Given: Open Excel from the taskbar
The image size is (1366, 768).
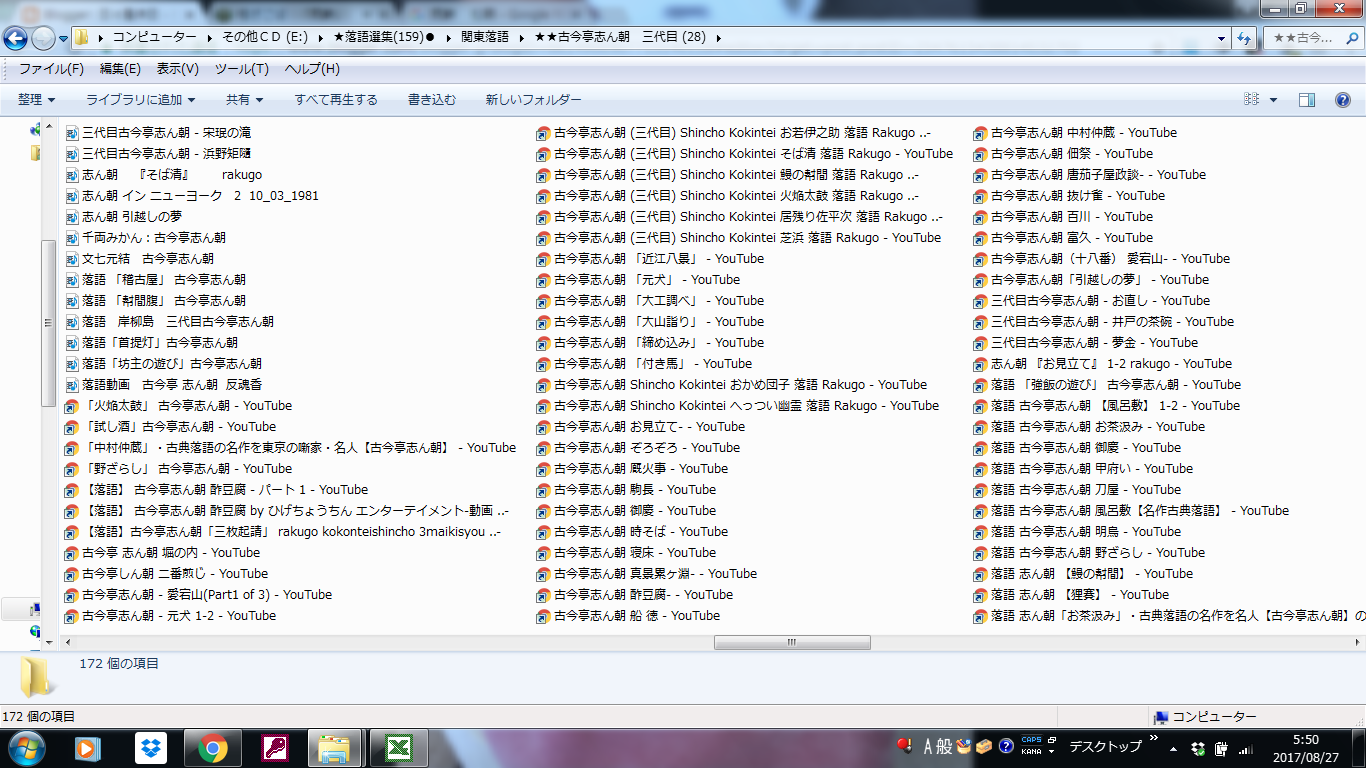Looking at the screenshot, I should [398, 748].
